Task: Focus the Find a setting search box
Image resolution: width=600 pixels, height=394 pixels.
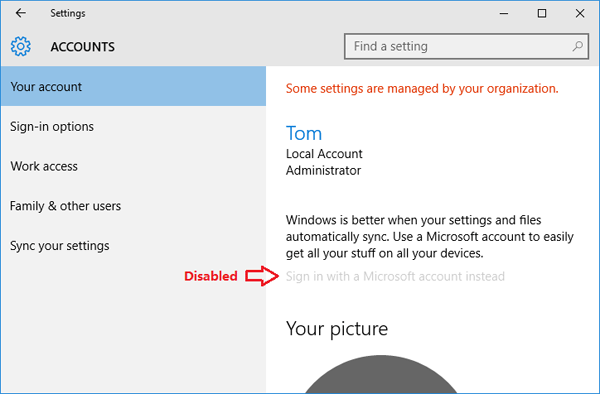Action: tap(466, 46)
